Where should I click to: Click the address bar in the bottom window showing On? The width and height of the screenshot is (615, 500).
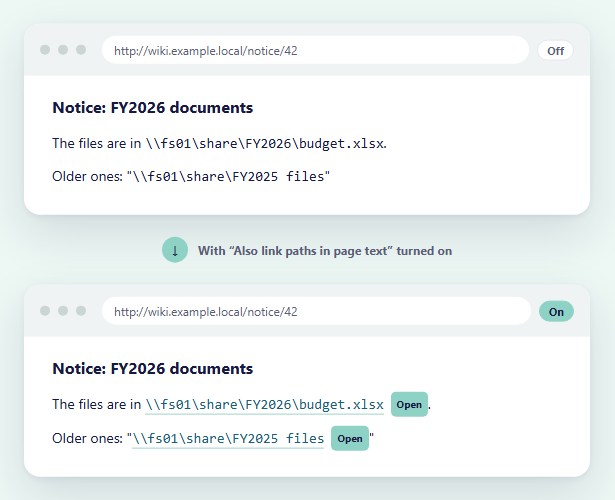(x=316, y=311)
